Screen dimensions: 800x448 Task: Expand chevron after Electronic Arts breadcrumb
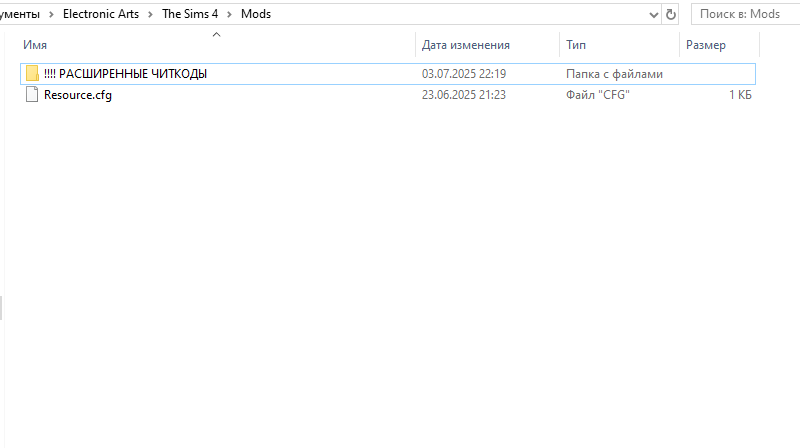point(151,14)
